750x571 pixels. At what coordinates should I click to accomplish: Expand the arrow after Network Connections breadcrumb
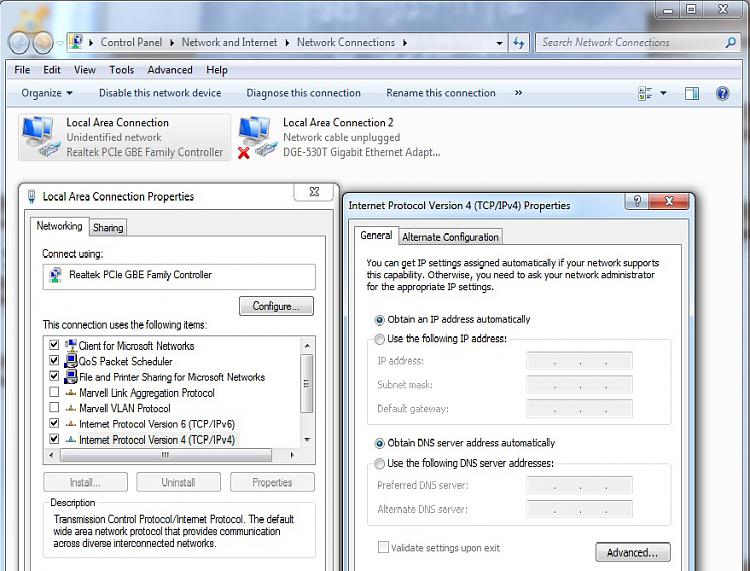click(x=405, y=43)
